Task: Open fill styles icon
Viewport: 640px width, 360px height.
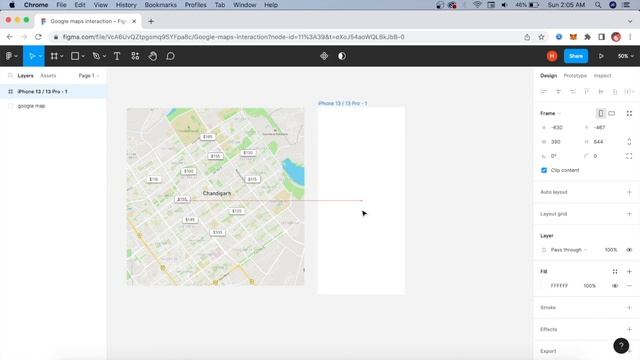Action: coord(615,271)
